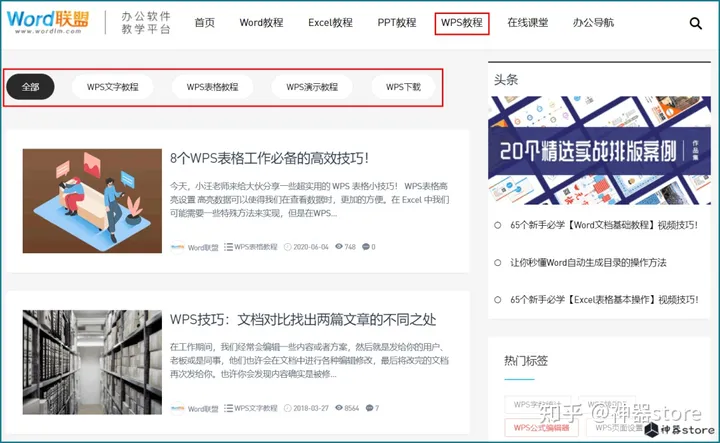Open the WPS教程 navigation tab
720x443 pixels.
pos(462,23)
